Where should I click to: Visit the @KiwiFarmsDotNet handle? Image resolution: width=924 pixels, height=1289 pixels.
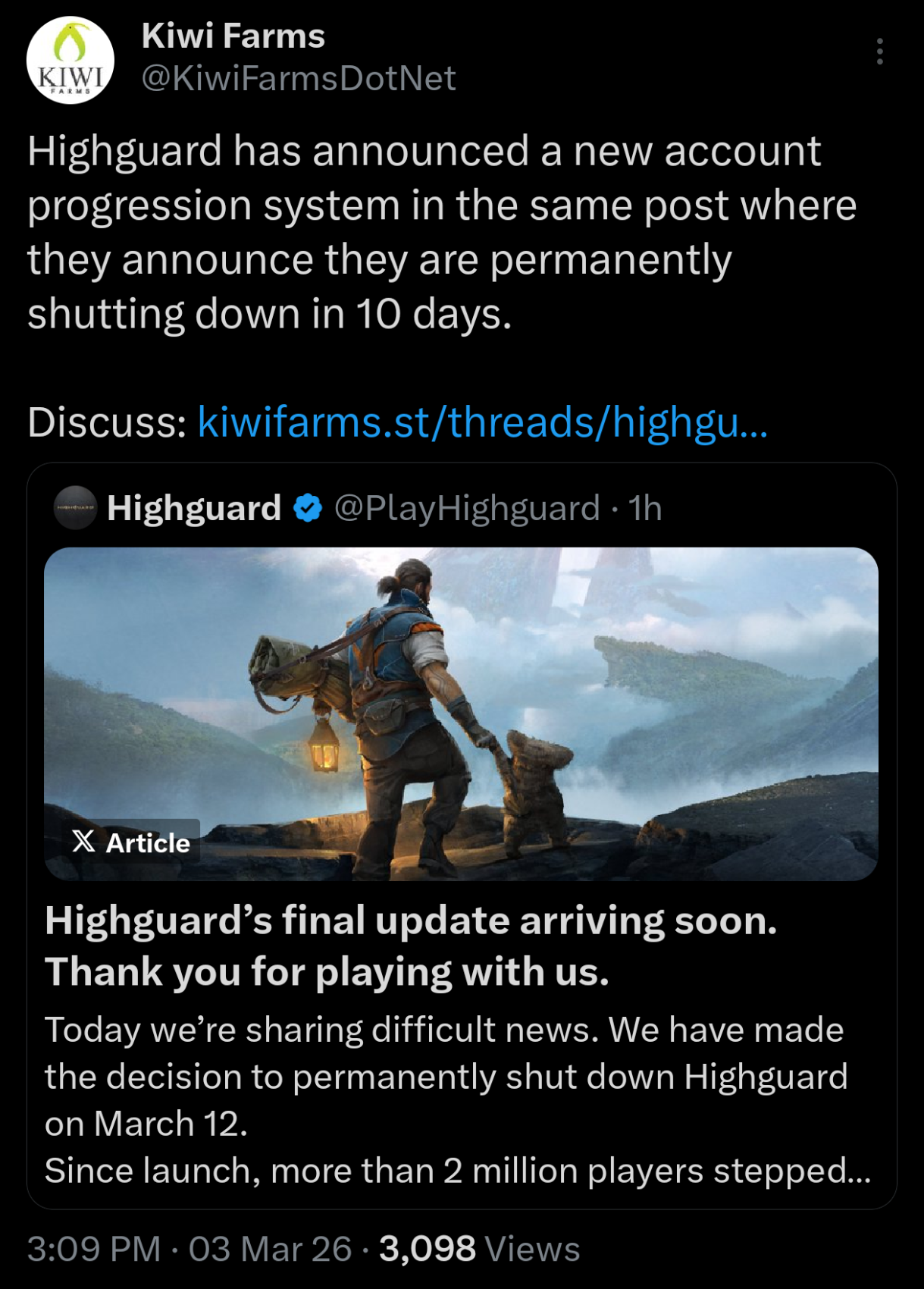coord(299,78)
